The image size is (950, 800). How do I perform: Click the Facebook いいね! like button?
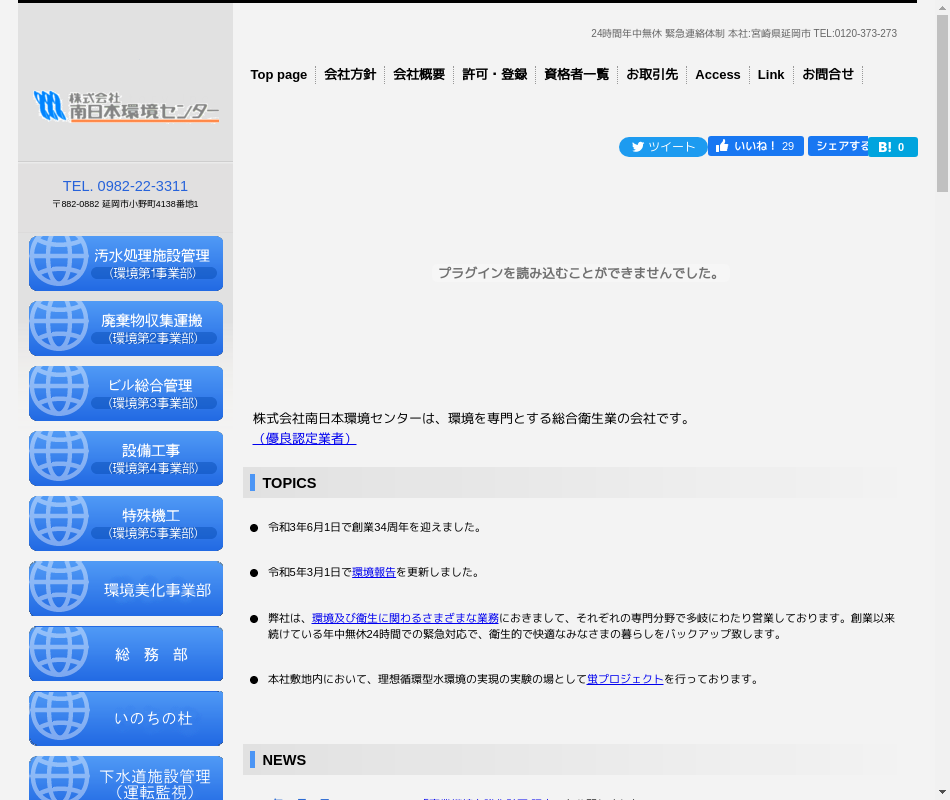(755, 146)
